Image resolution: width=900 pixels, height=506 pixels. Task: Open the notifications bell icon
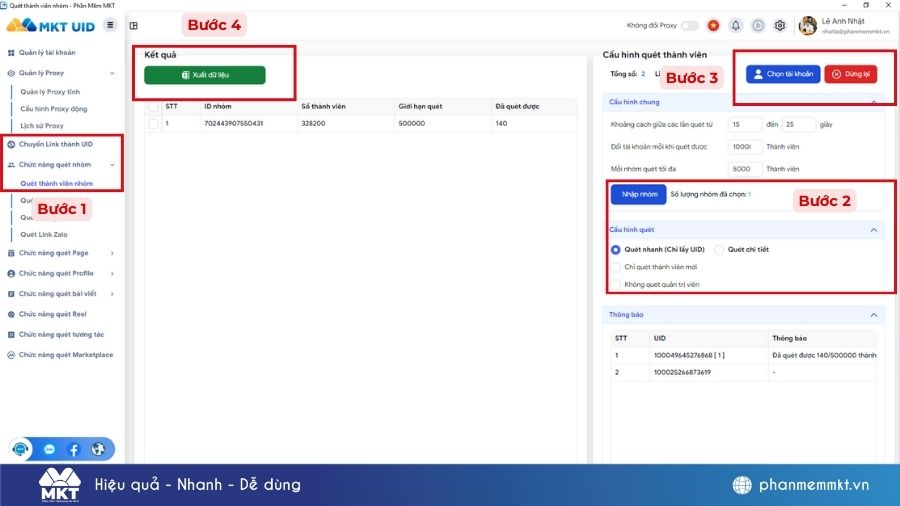735,26
